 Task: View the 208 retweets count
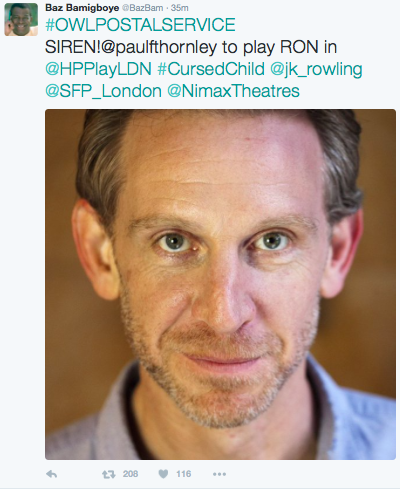130,474
